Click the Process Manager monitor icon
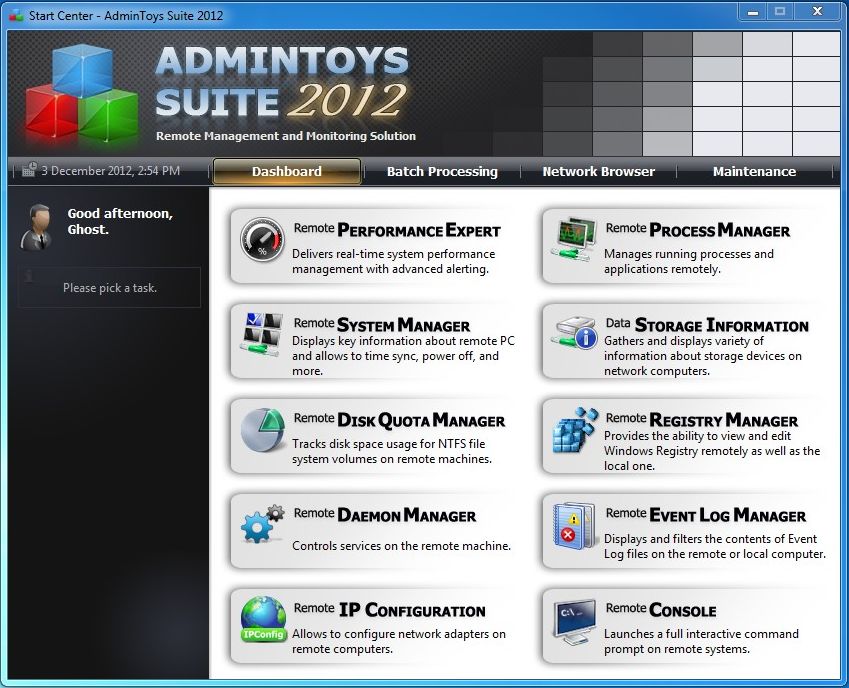 (574, 240)
